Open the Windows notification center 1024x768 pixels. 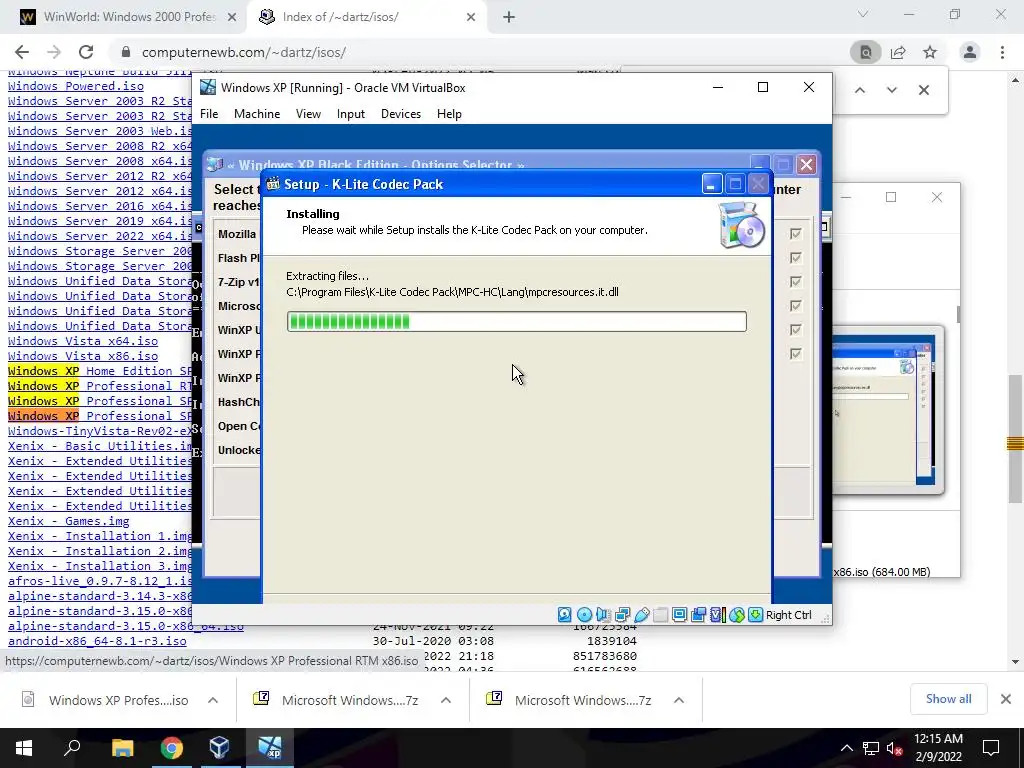coord(991,748)
